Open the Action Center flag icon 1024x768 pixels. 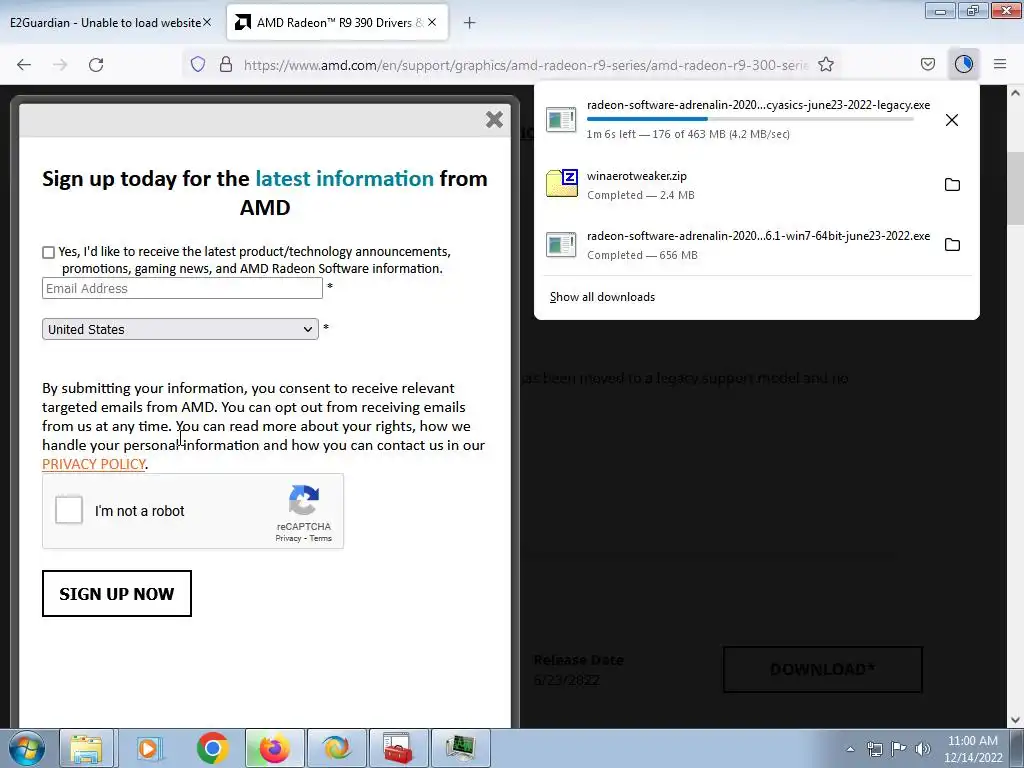pyautogui.click(x=899, y=749)
